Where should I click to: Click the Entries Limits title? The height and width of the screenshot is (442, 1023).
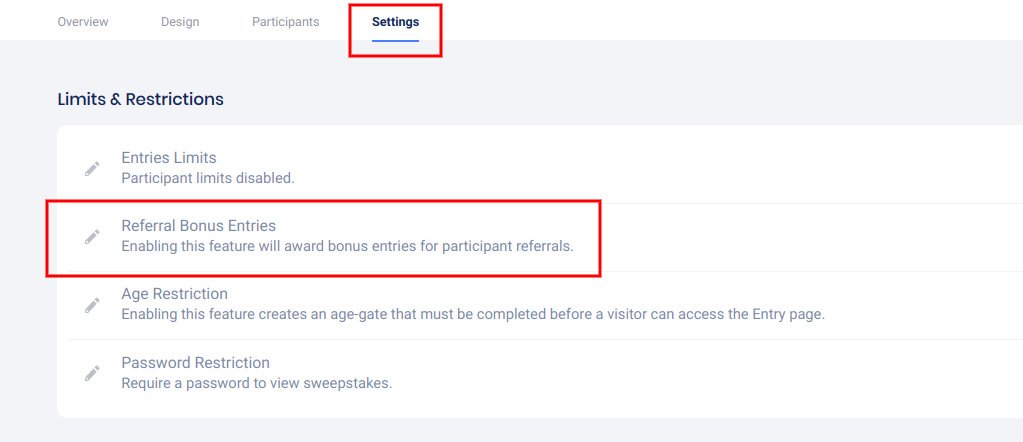[x=169, y=158]
